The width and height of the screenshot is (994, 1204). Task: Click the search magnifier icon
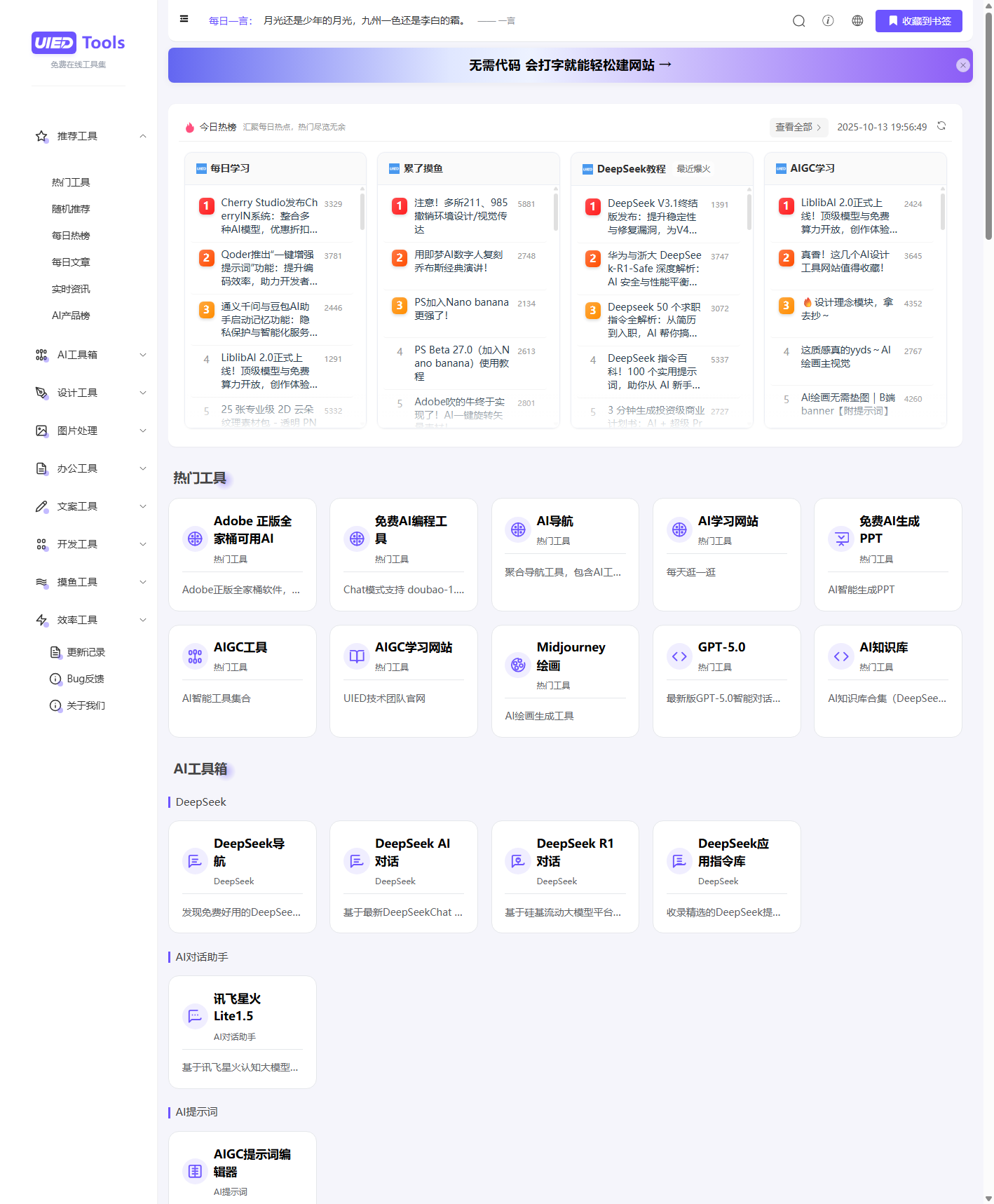pos(798,21)
